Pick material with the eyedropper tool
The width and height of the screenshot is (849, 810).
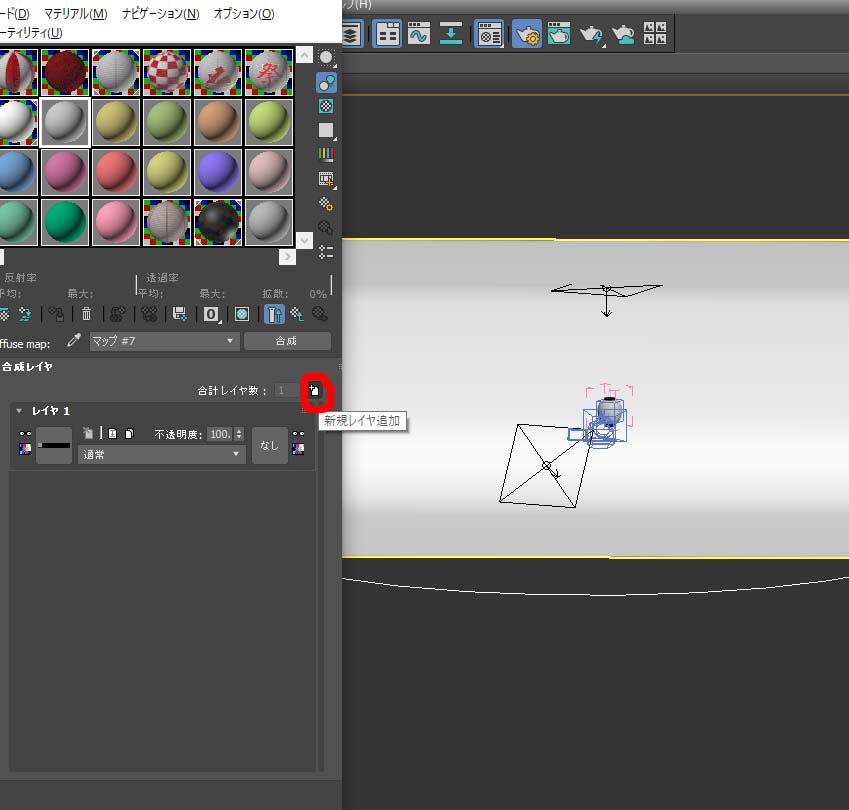click(73, 341)
